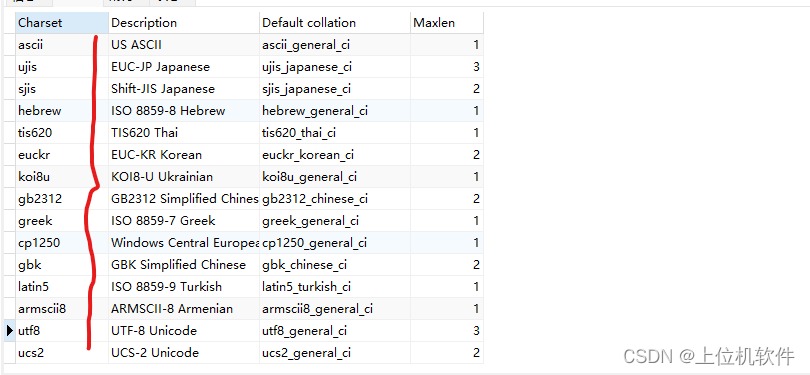Click the UTF-8 Unicode description
810x375 pixels.
point(184,331)
